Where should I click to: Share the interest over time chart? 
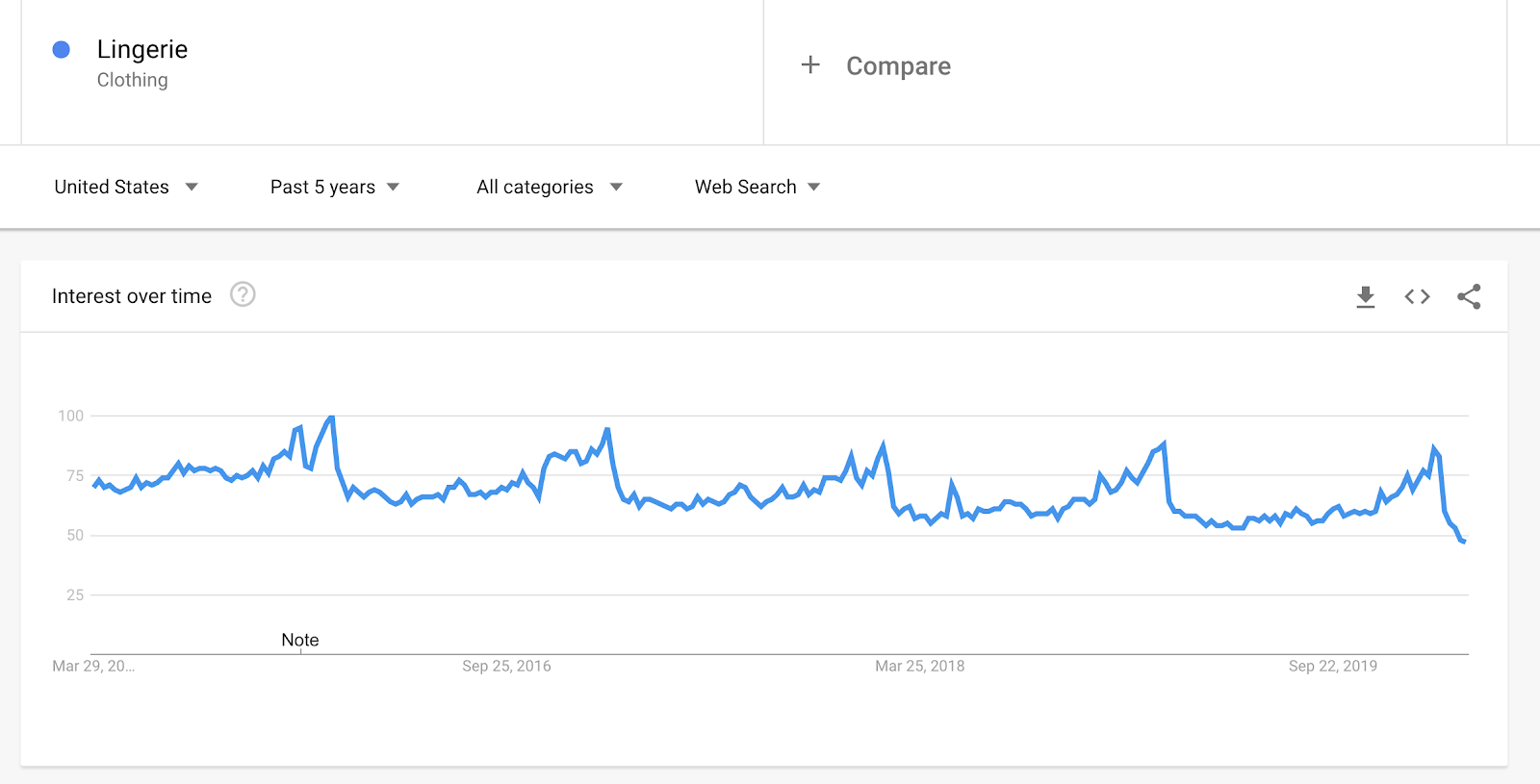1469,296
